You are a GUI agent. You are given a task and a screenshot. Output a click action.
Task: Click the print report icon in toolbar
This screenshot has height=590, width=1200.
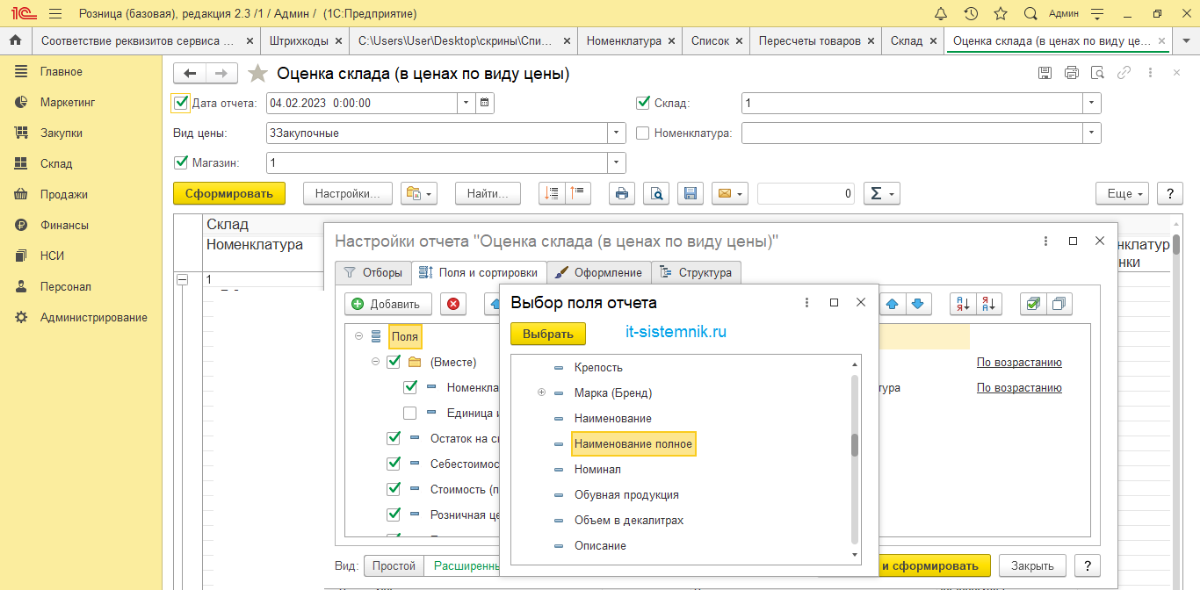(x=622, y=194)
